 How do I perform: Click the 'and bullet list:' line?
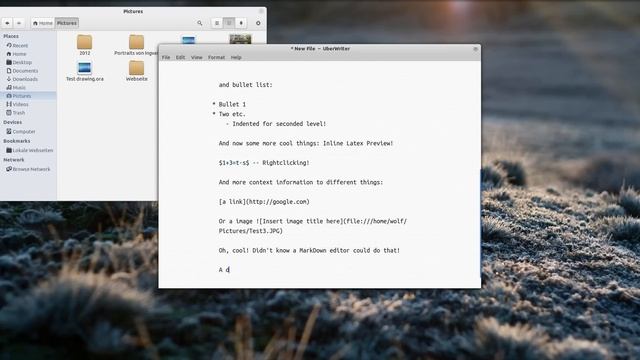point(245,85)
